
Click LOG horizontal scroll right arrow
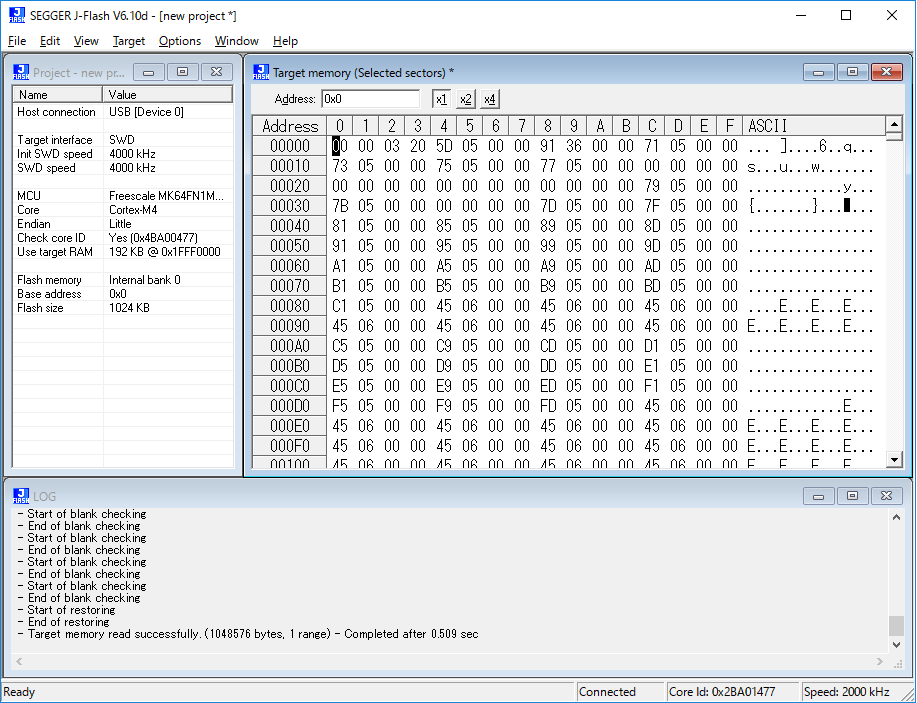tap(880, 661)
